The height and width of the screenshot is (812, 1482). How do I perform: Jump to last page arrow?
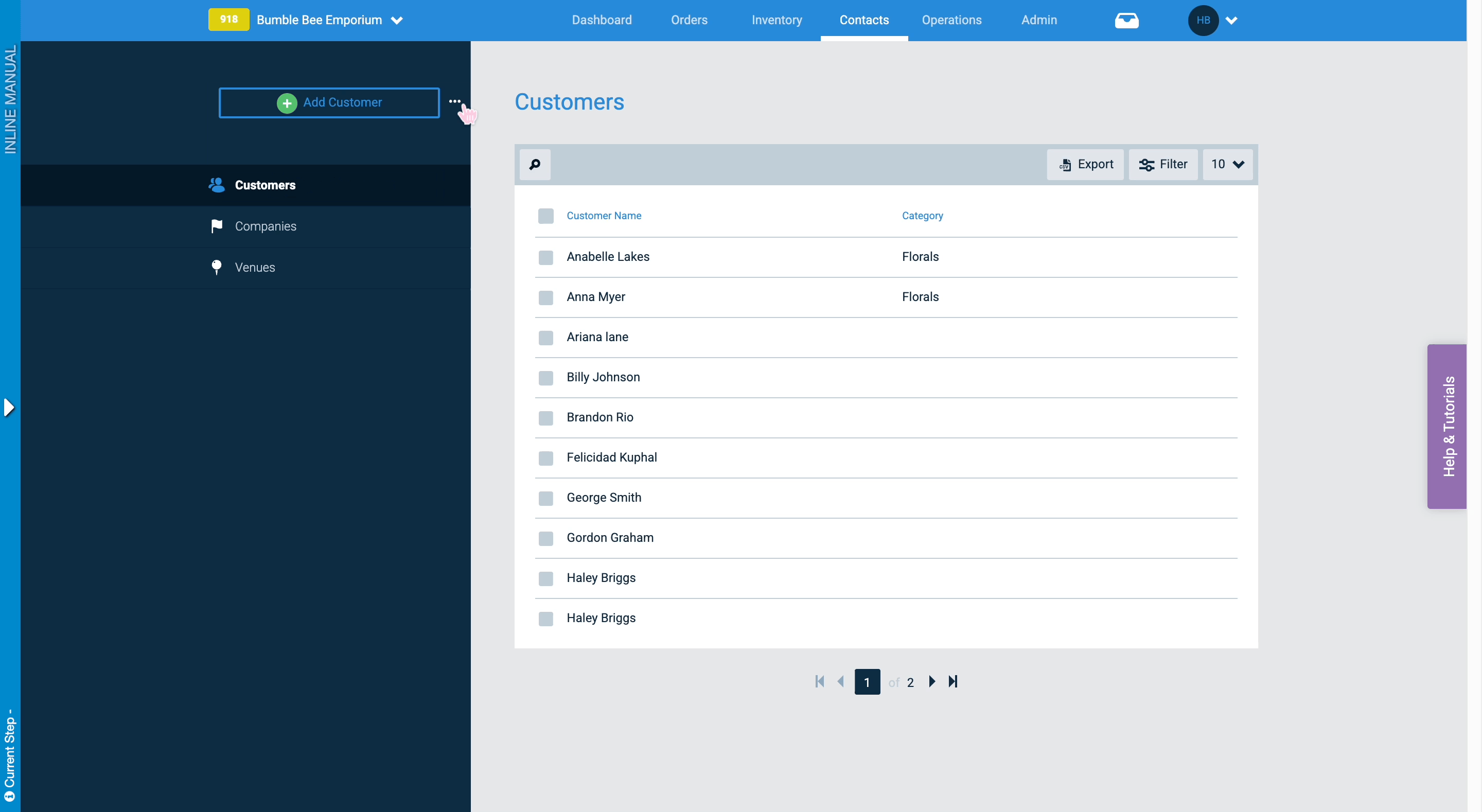click(x=952, y=681)
